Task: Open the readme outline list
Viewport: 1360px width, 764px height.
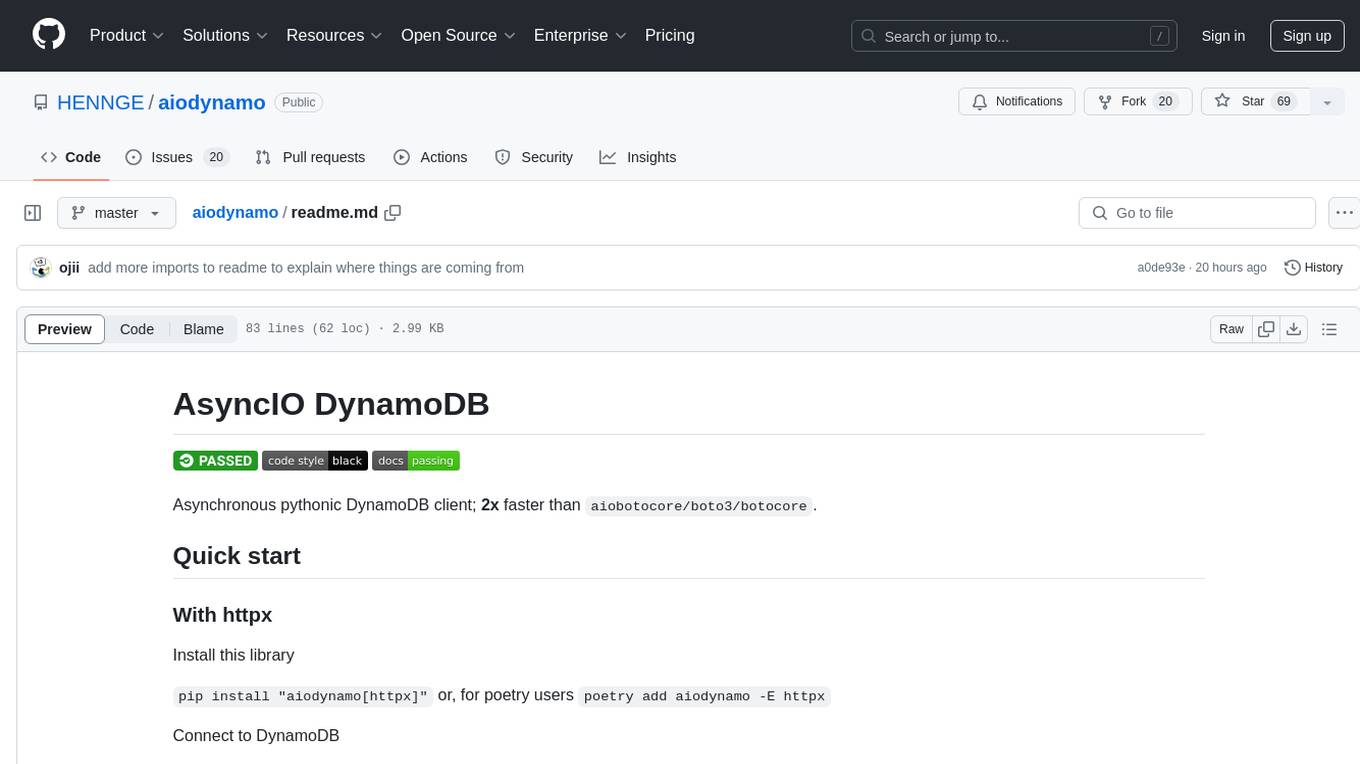Action: click(x=1329, y=329)
